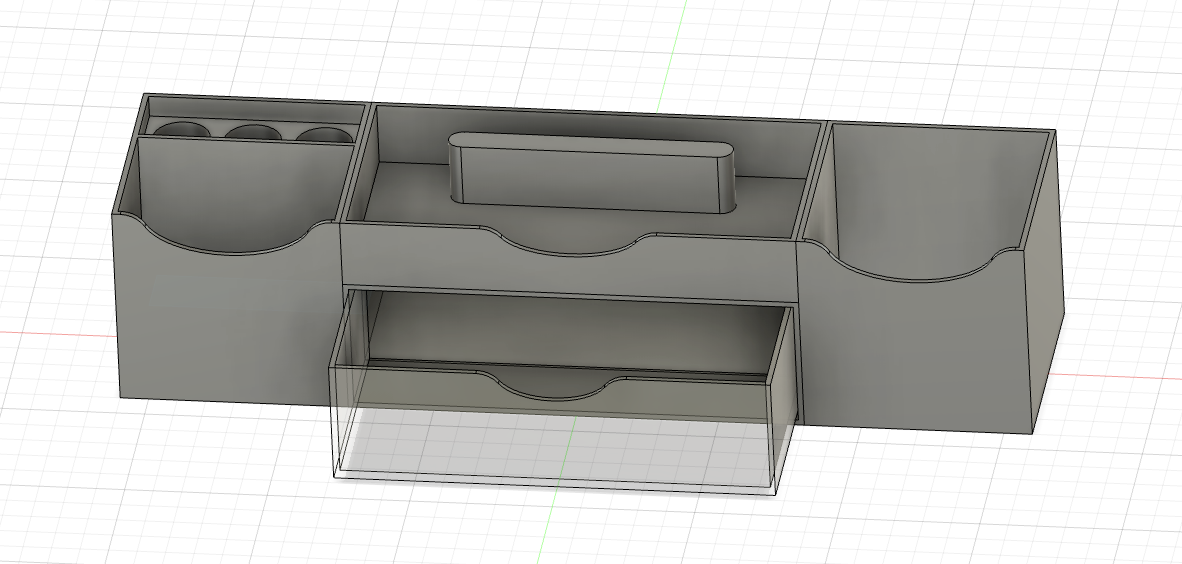The image size is (1182, 564).
Task: Select the center front band above the drawer
Action: (569, 266)
